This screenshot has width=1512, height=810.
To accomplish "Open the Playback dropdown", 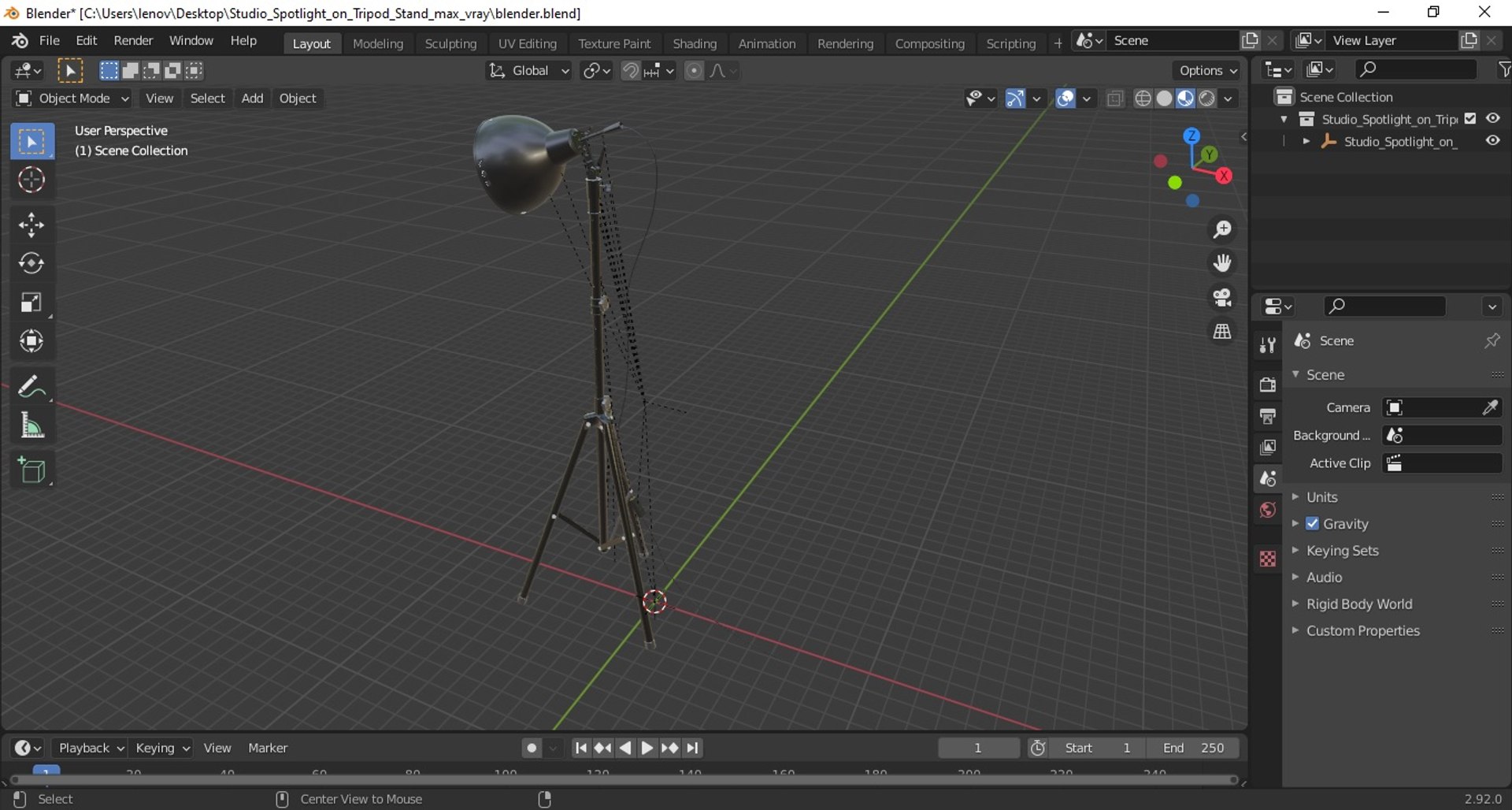I will point(90,748).
